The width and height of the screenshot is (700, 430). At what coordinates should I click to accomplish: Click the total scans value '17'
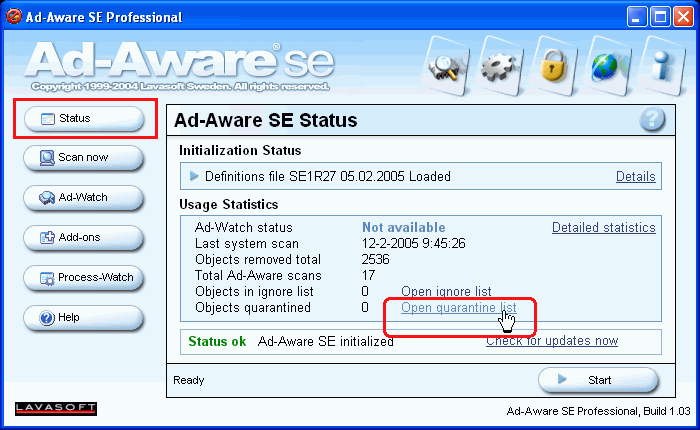[x=368, y=276]
